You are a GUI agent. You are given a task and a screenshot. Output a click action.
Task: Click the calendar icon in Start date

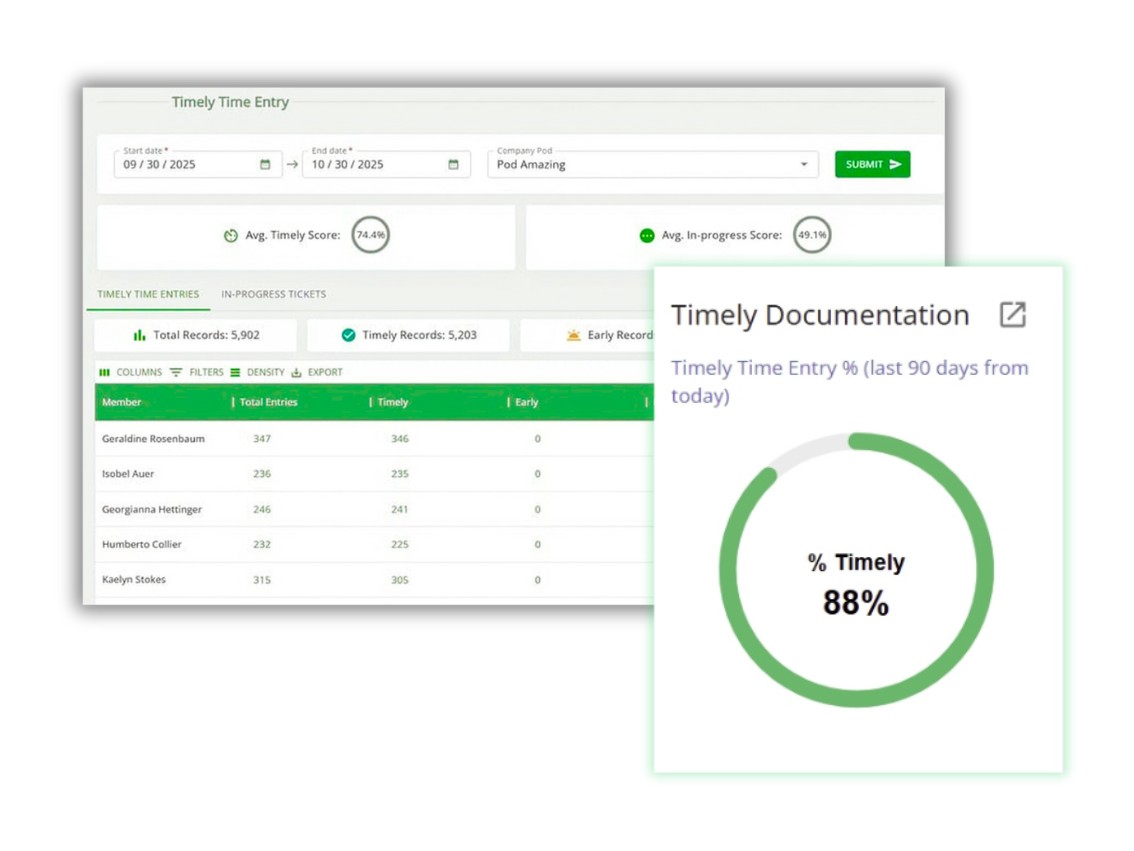(265, 165)
